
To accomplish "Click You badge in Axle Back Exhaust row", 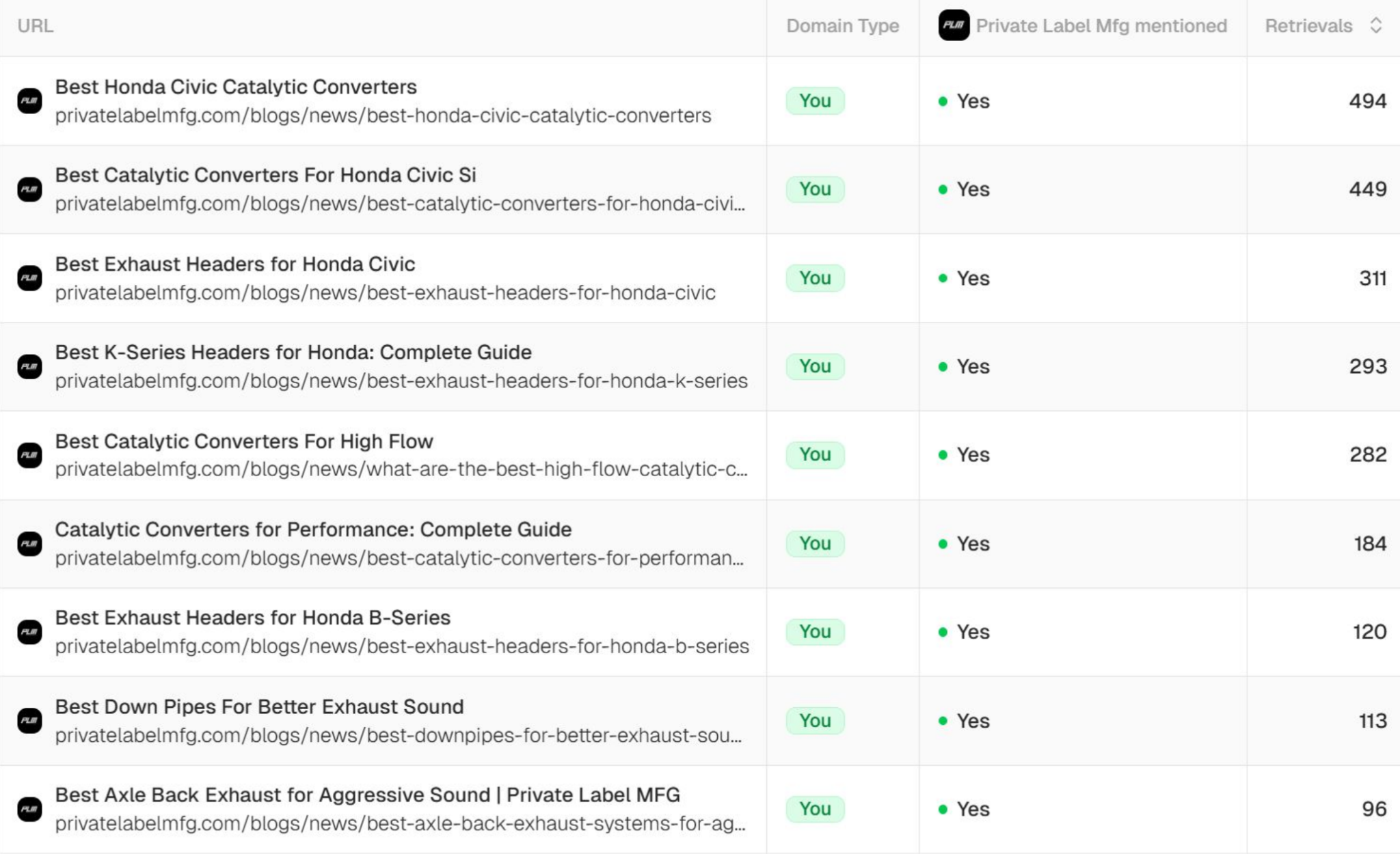I will click(x=815, y=809).
